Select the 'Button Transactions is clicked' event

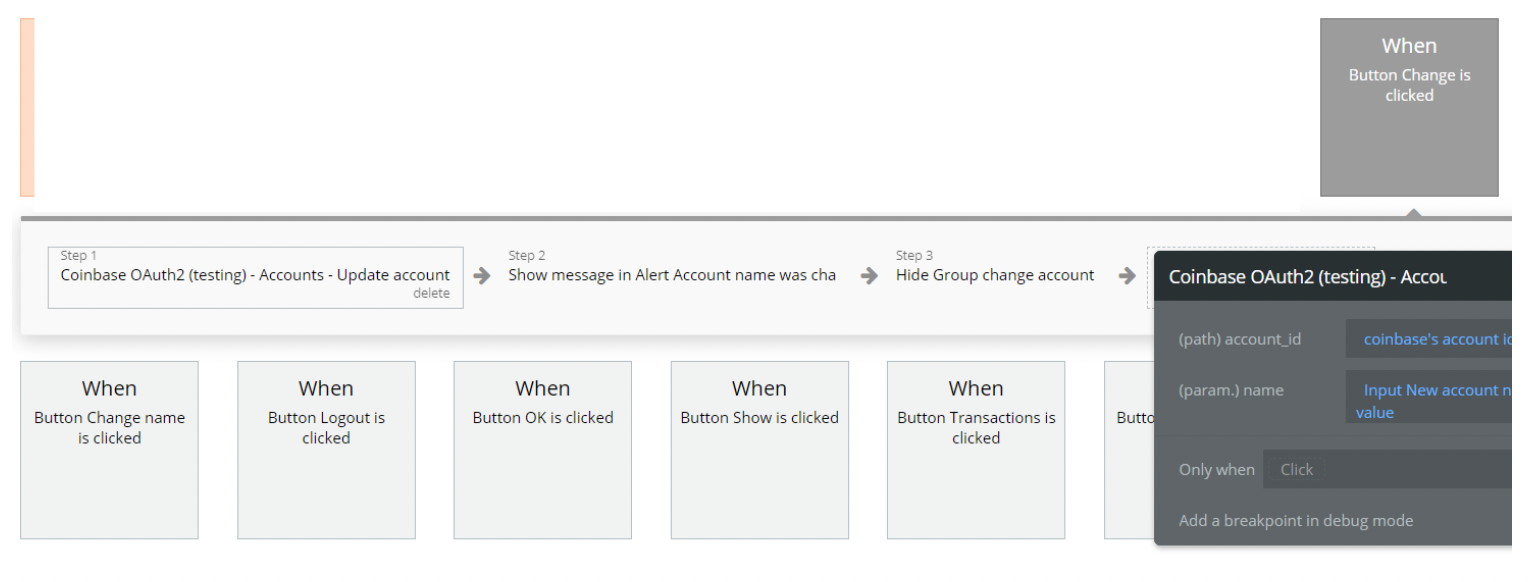(x=976, y=450)
